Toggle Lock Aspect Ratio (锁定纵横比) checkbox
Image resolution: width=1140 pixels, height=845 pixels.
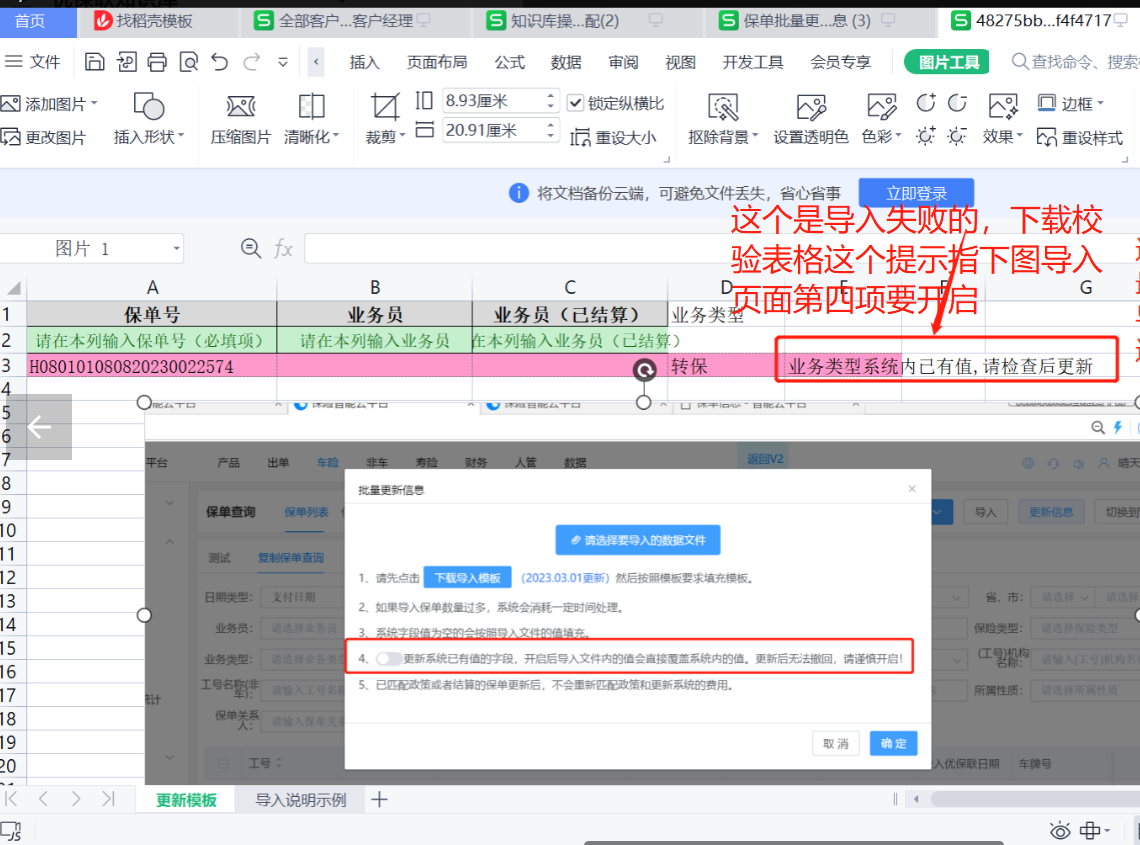click(x=575, y=103)
